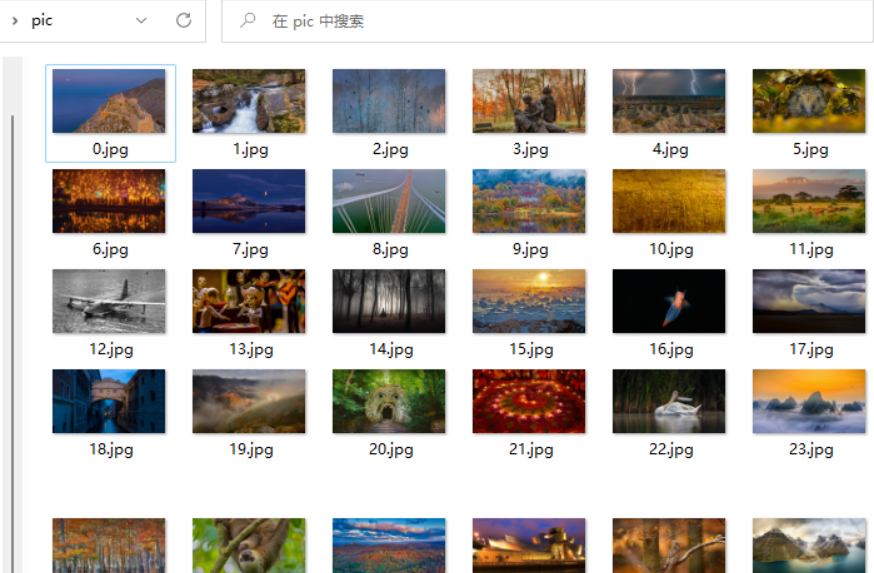Select sunset image 15.jpg thumbnail
The height and width of the screenshot is (573, 874).
[x=529, y=301]
